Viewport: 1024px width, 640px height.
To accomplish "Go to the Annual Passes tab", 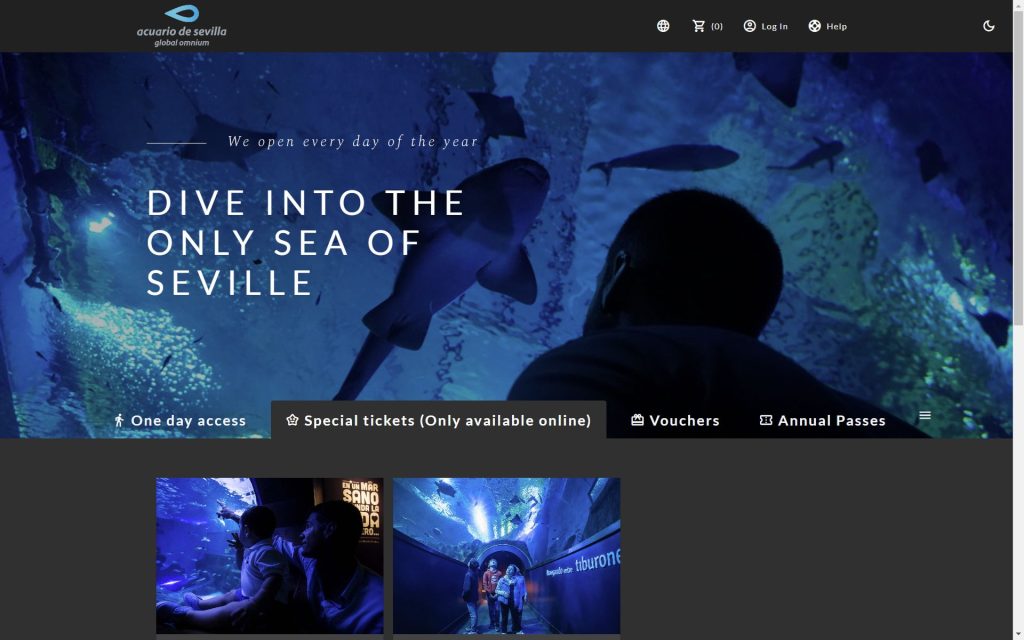I will point(831,421).
